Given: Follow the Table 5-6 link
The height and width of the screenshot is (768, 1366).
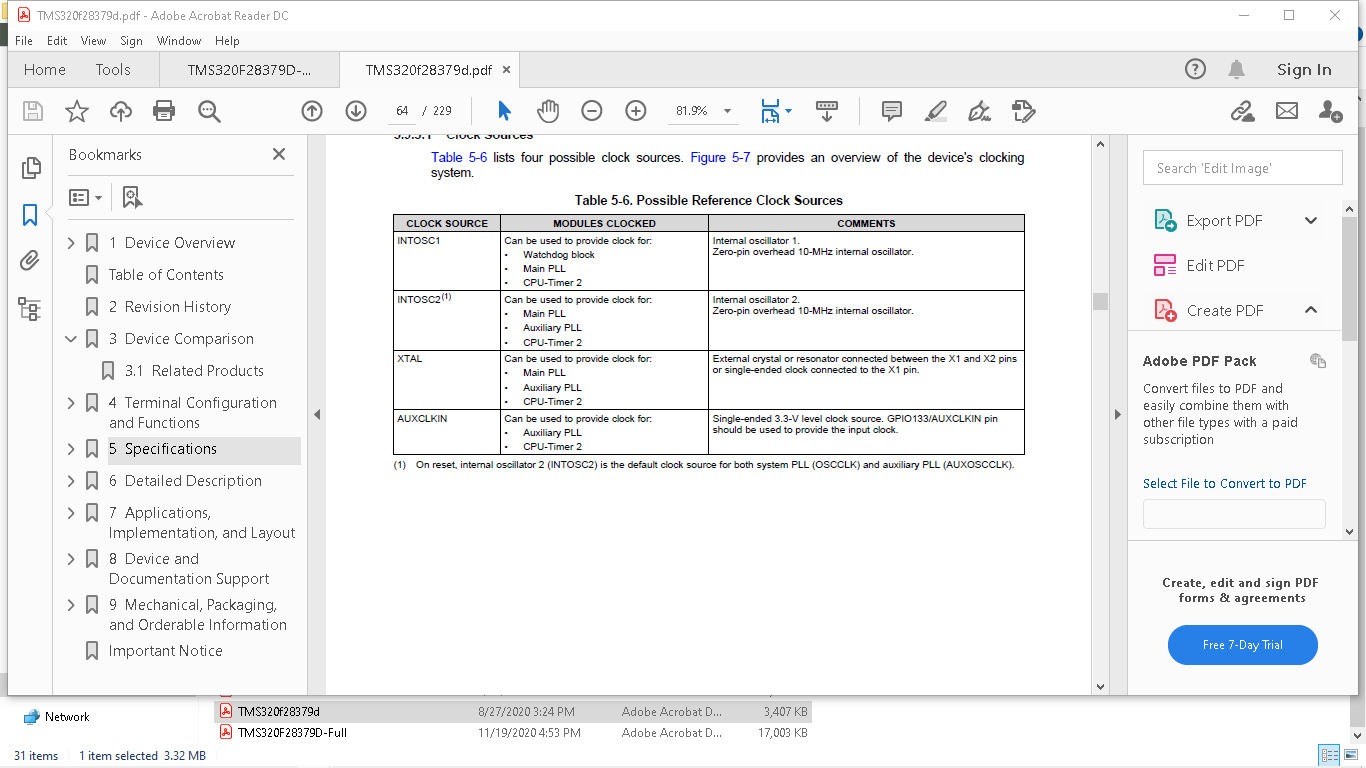Looking at the screenshot, I should [459, 157].
